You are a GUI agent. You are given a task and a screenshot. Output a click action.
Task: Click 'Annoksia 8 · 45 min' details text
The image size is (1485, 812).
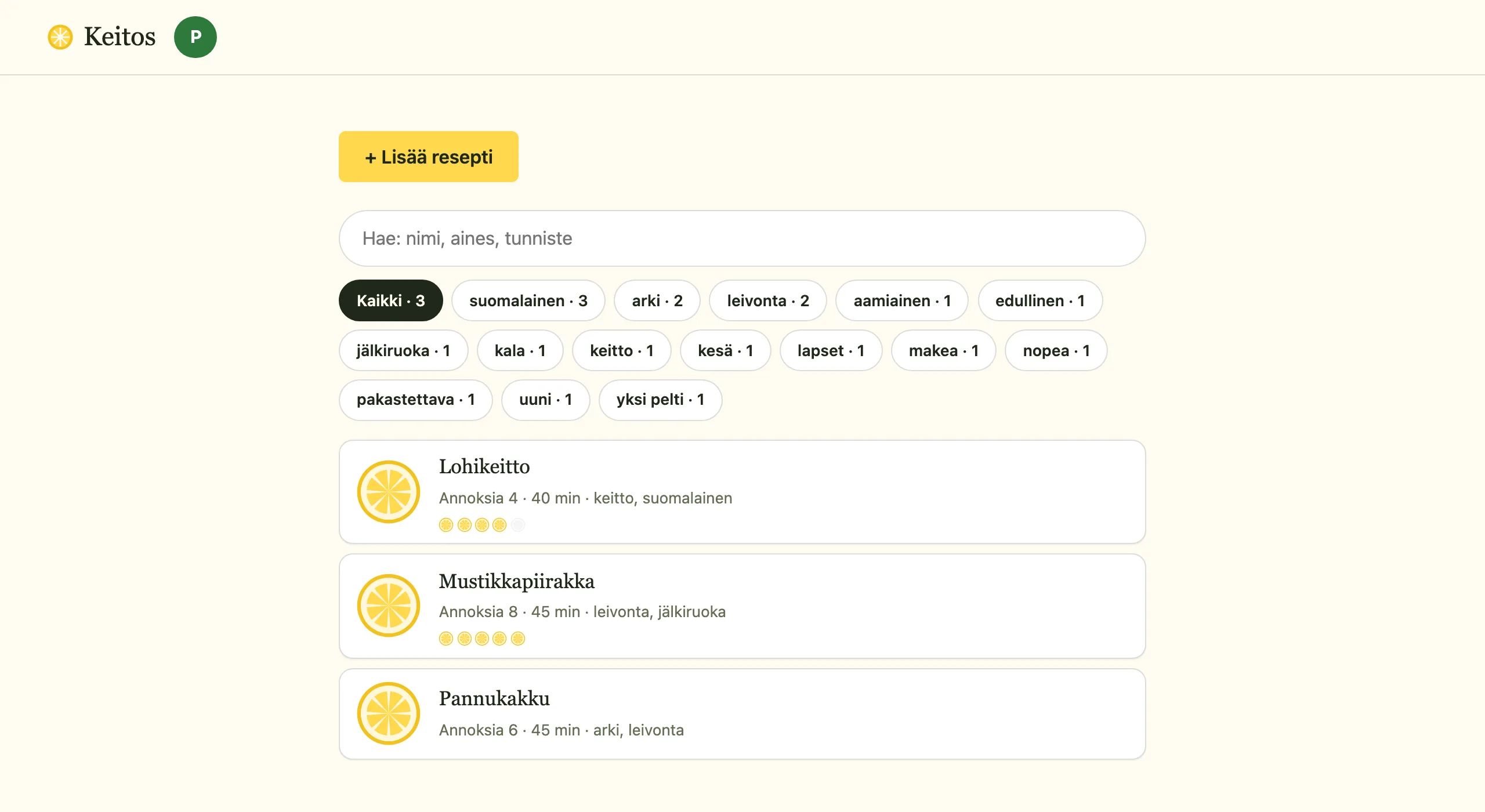[510, 612]
